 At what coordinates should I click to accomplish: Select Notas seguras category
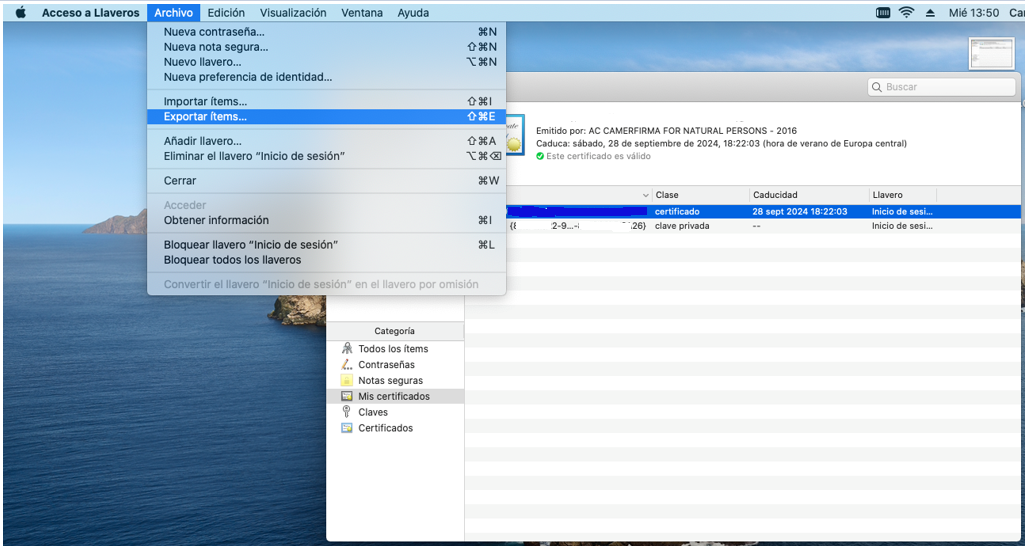[x=395, y=380]
